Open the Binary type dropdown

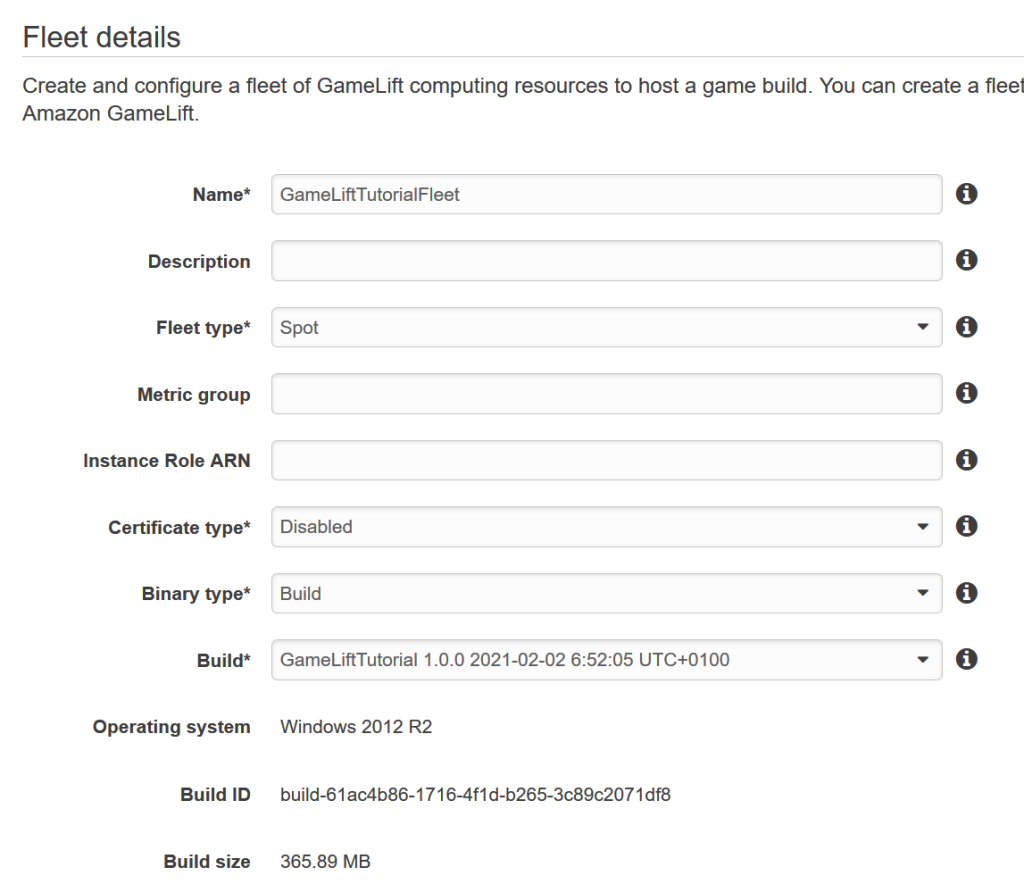(x=606, y=594)
